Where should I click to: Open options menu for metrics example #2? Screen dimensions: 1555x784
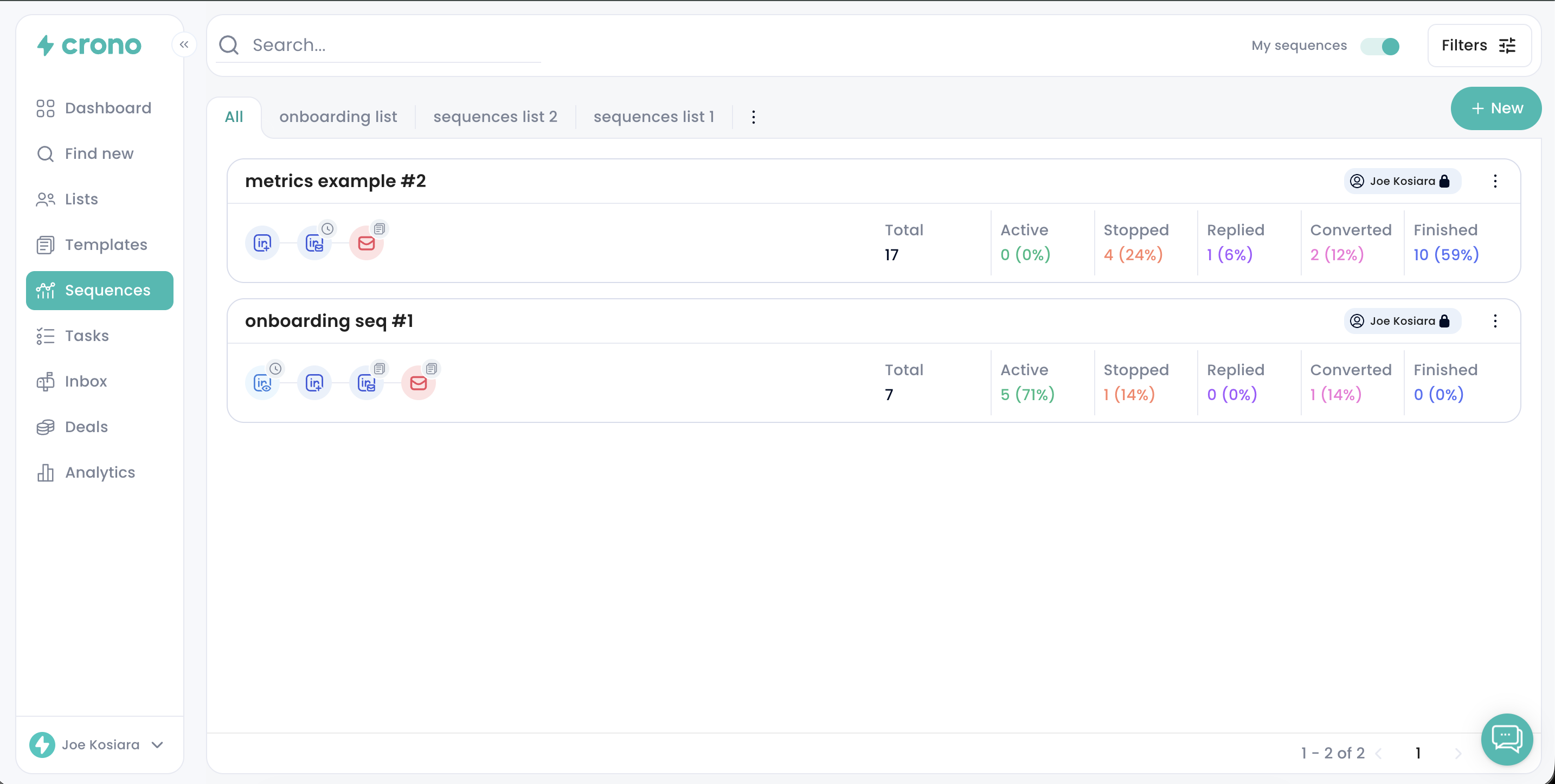point(1495,181)
